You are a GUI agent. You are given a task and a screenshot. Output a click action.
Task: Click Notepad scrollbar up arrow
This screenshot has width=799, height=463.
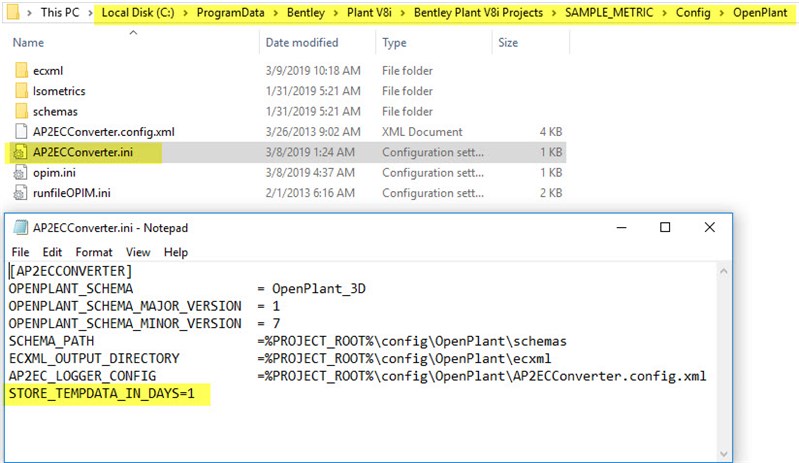pos(723,271)
